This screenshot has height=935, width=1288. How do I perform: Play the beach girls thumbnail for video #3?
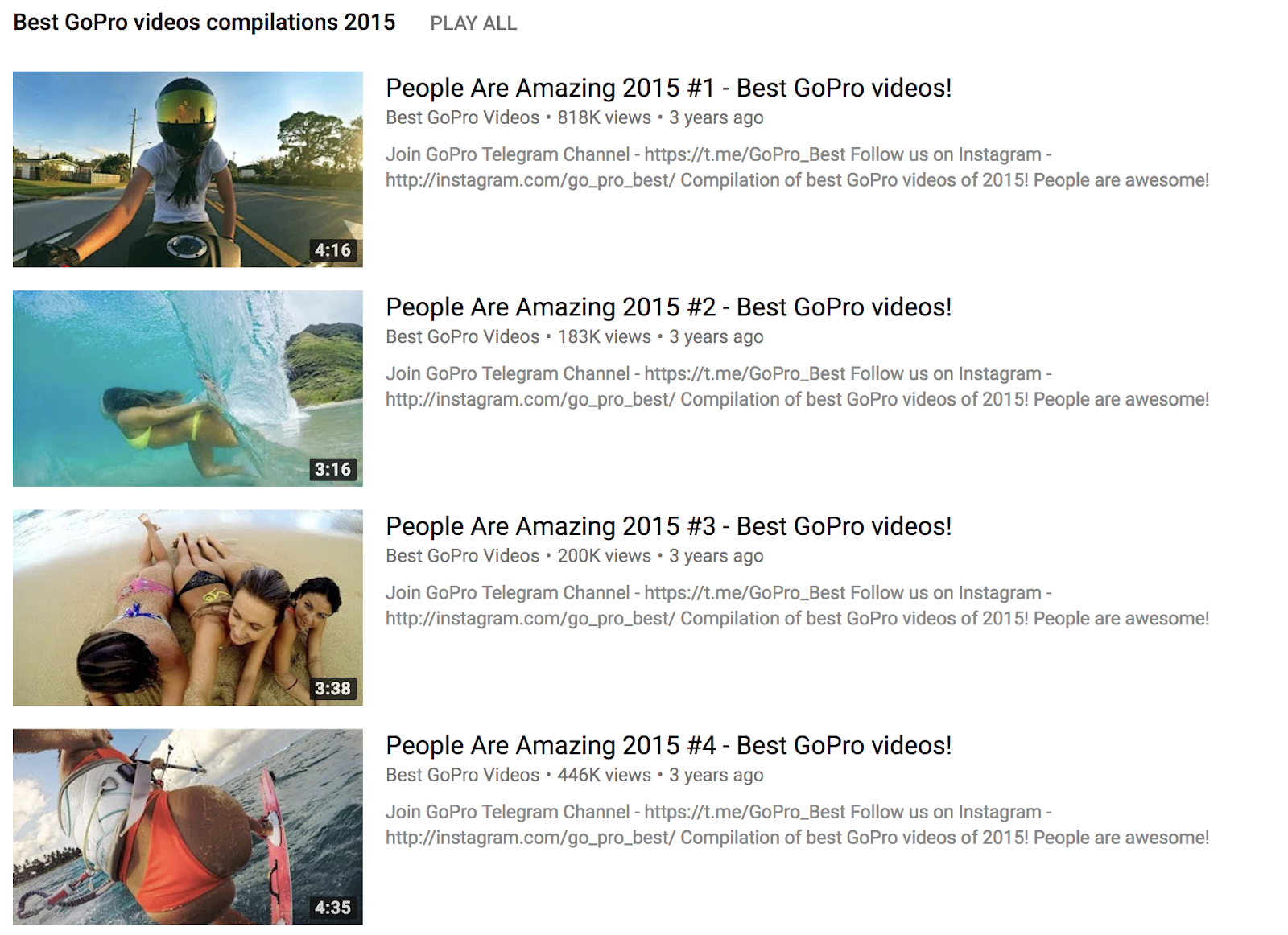[188, 608]
